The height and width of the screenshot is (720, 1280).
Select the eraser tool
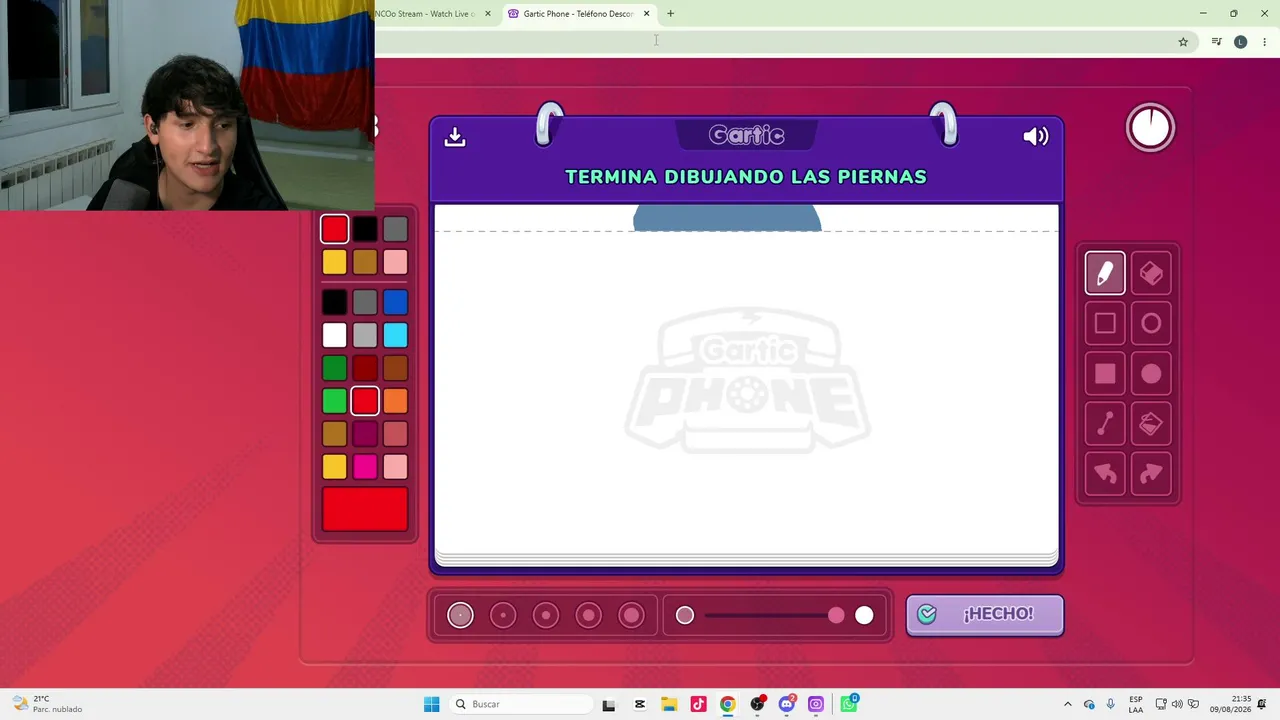(1151, 273)
